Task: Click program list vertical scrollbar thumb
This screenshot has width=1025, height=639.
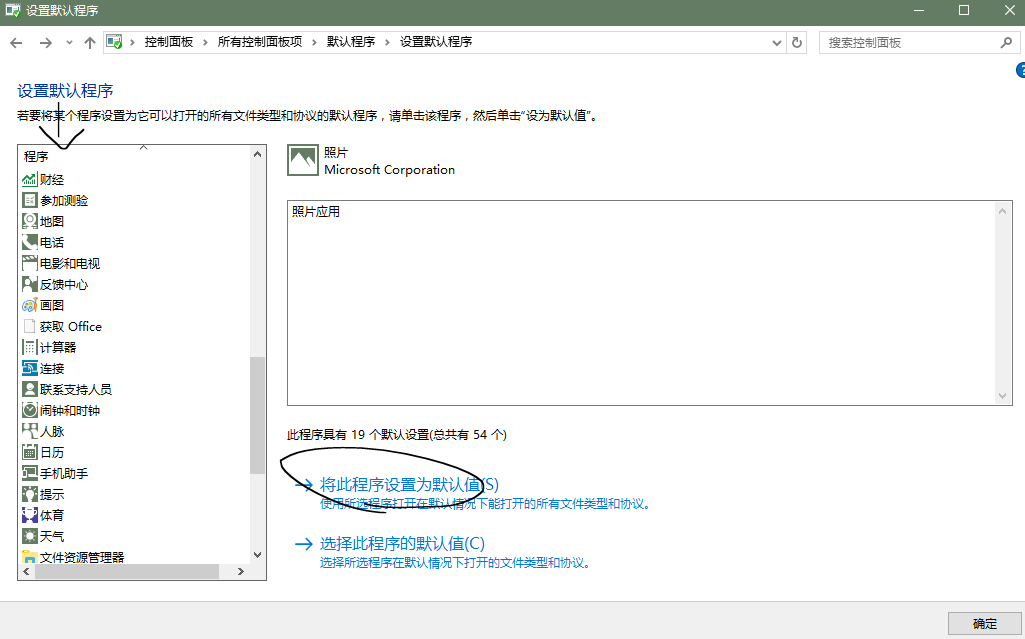Action: (258, 415)
